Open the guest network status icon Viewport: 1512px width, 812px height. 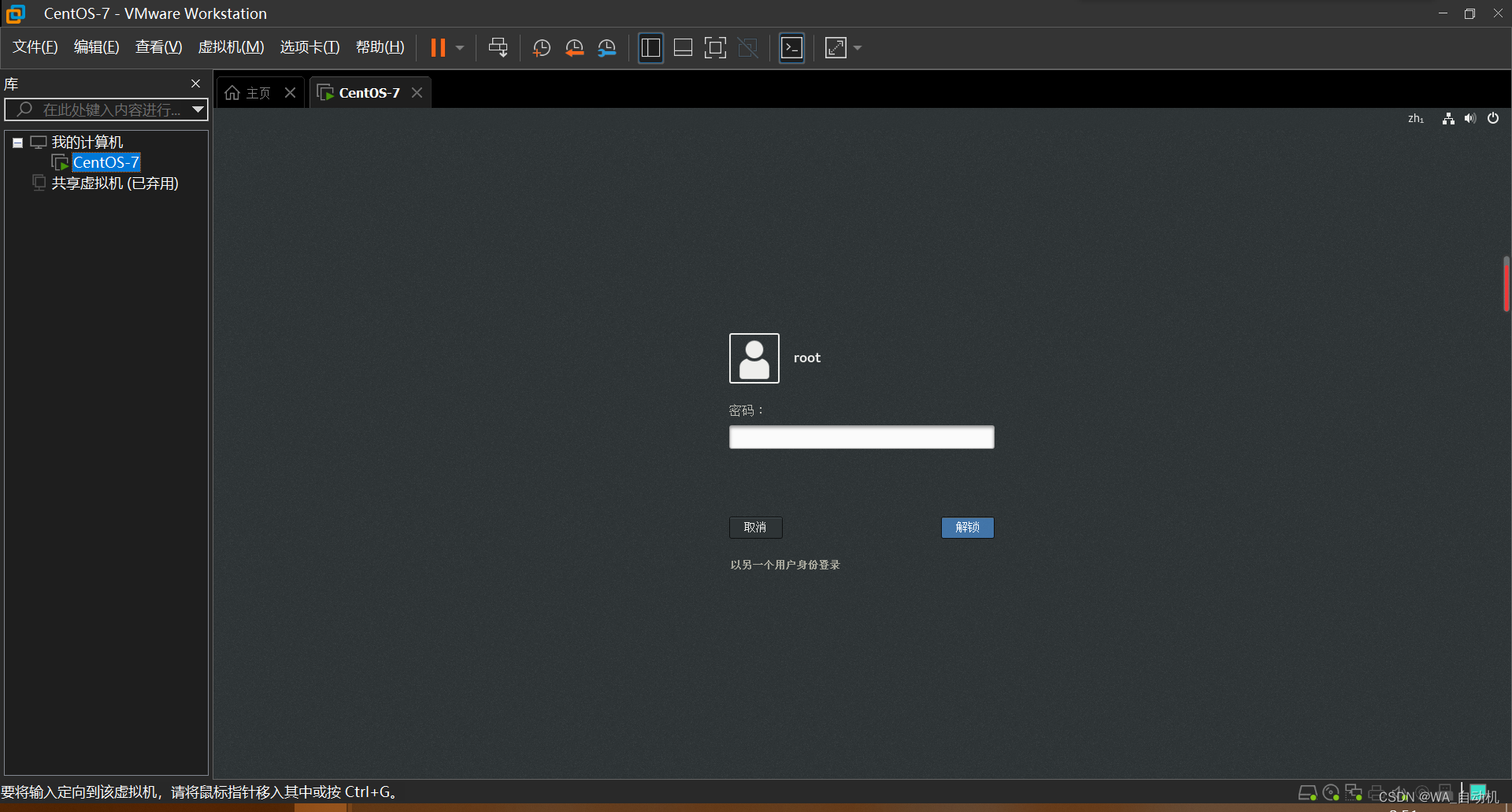tap(1448, 118)
